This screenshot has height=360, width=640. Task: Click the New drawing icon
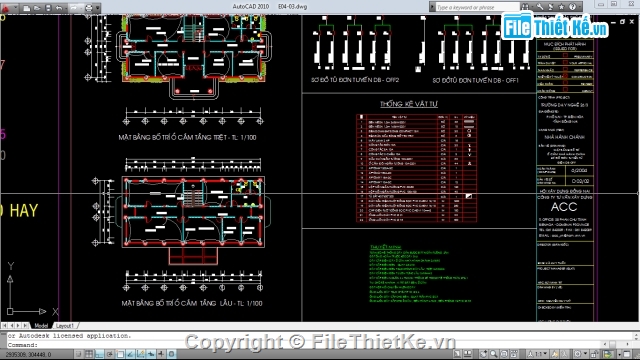tap(27, 8)
